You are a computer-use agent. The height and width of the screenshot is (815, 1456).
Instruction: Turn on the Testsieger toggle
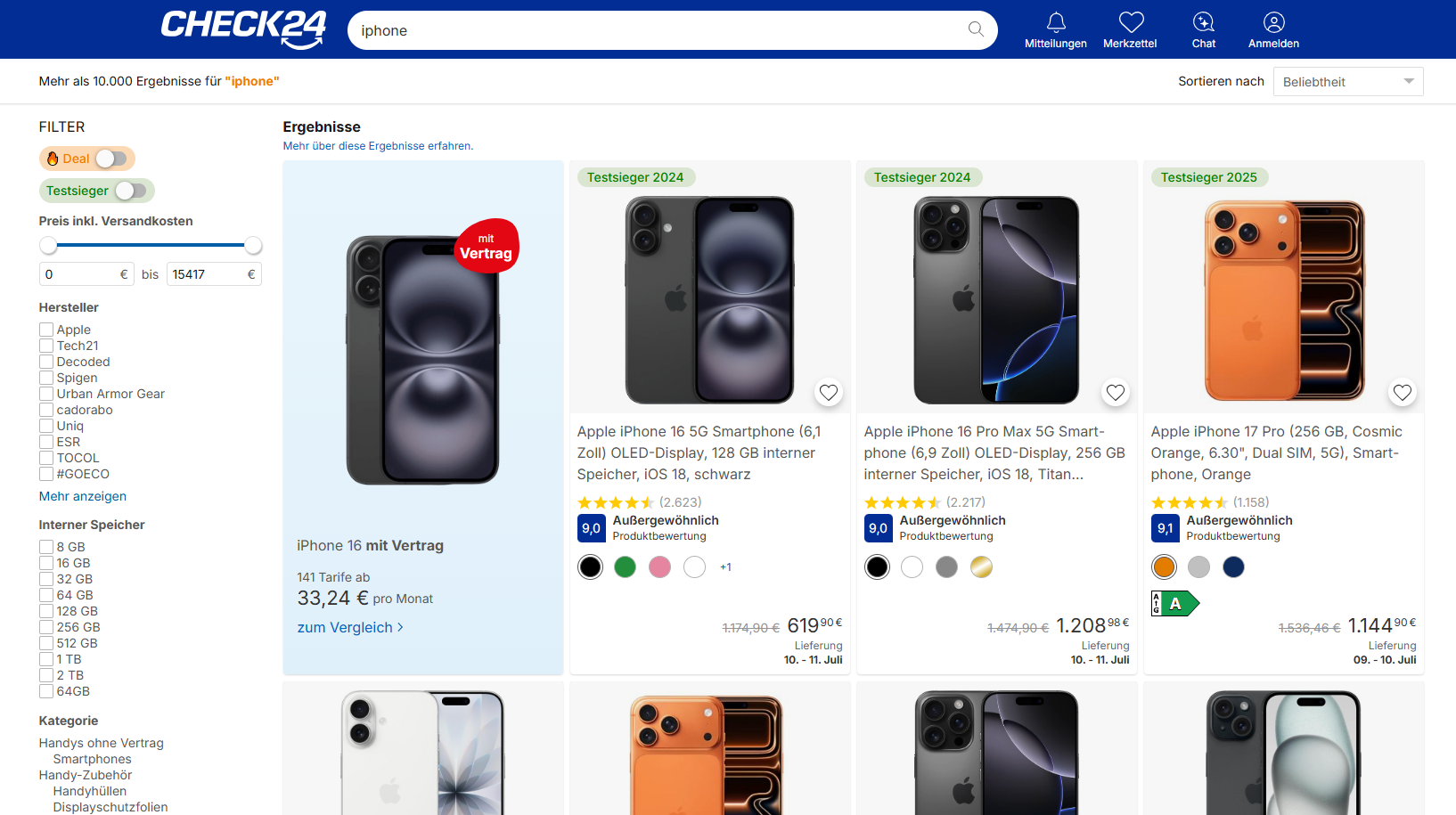pyautogui.click(x=131, y=191)
